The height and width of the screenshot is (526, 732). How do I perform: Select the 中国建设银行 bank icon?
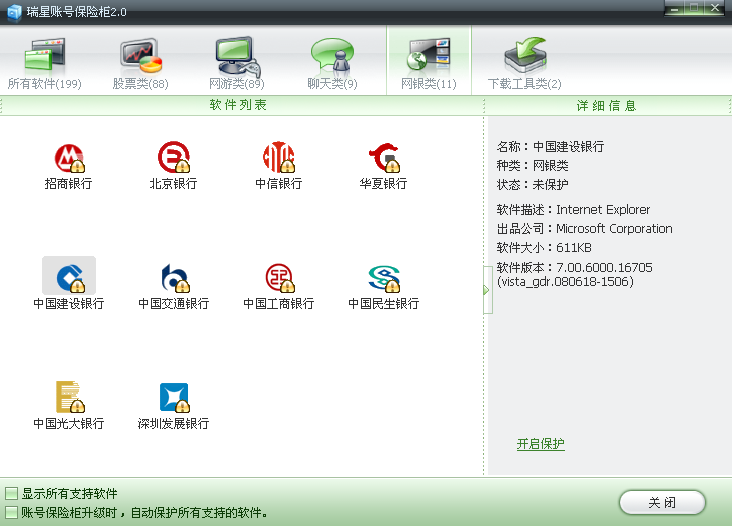[x=69, y=277]
